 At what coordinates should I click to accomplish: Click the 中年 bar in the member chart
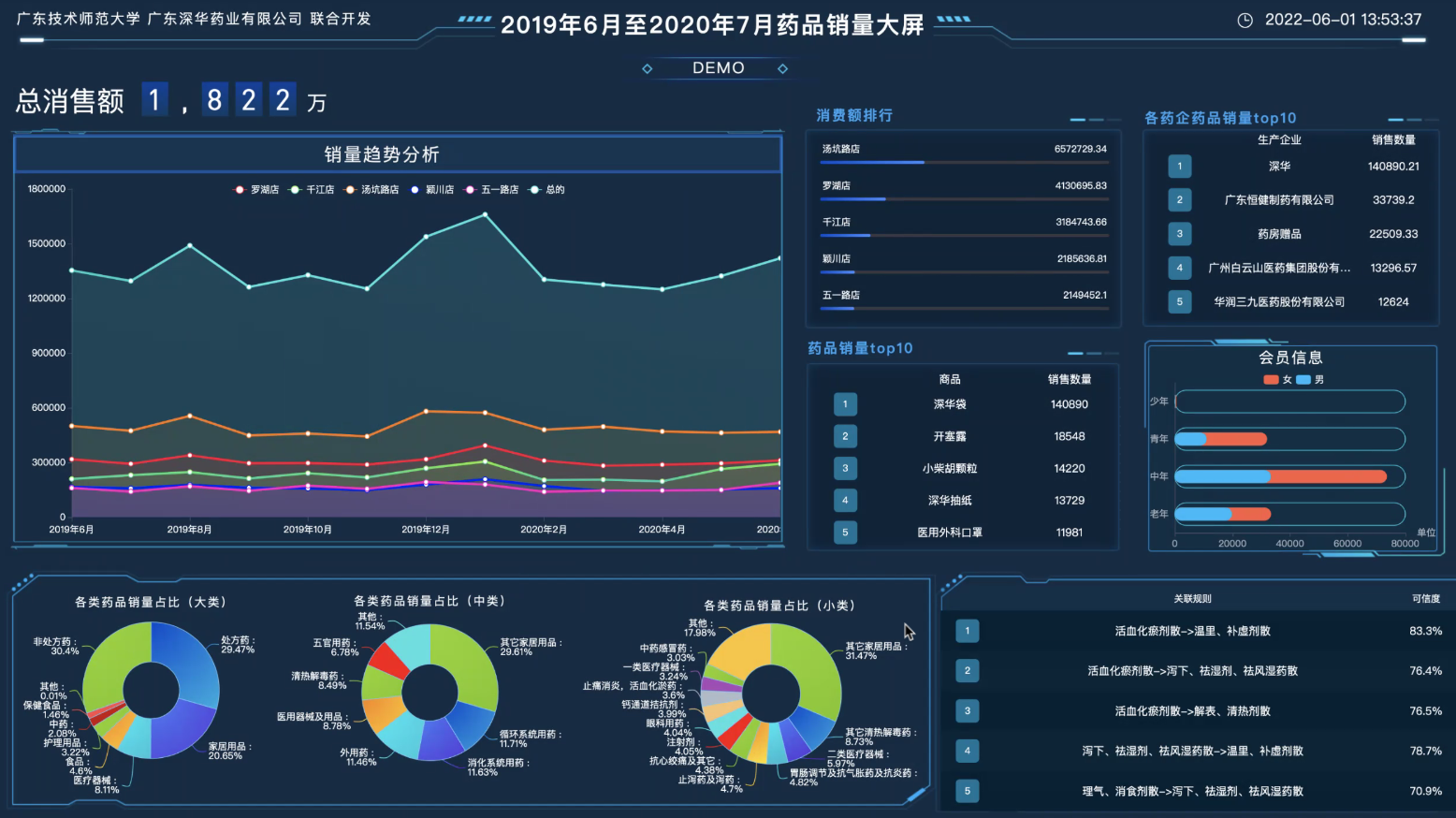pos(1280,476)
